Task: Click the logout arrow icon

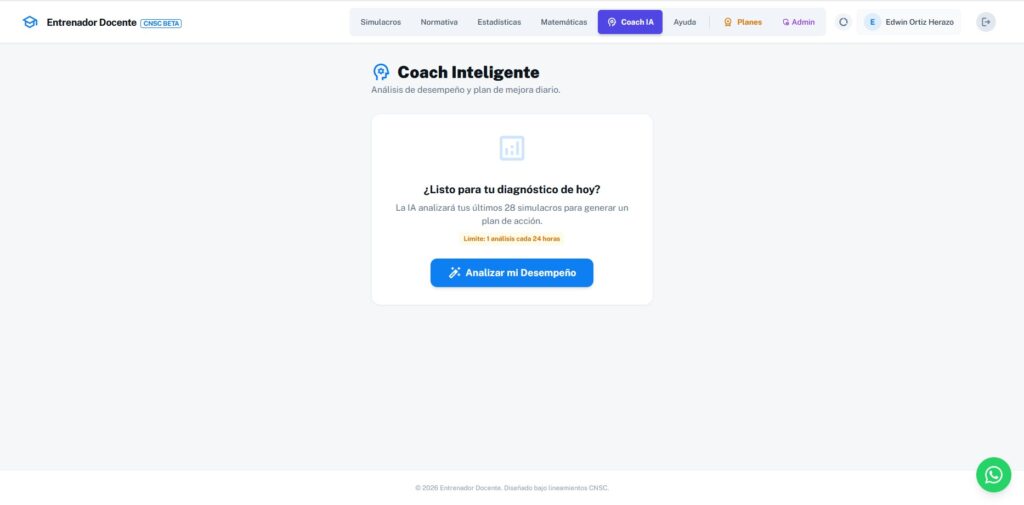Action: (986, 22)
